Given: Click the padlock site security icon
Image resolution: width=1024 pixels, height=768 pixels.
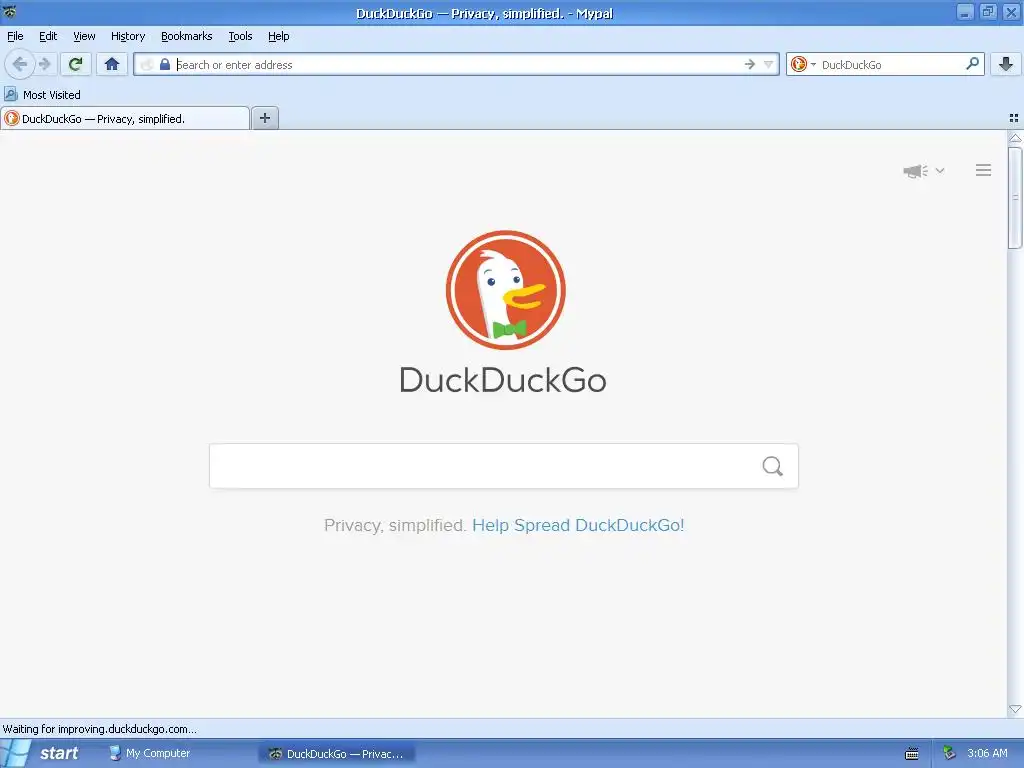Looking at the screenshot, I should point(165,64).
